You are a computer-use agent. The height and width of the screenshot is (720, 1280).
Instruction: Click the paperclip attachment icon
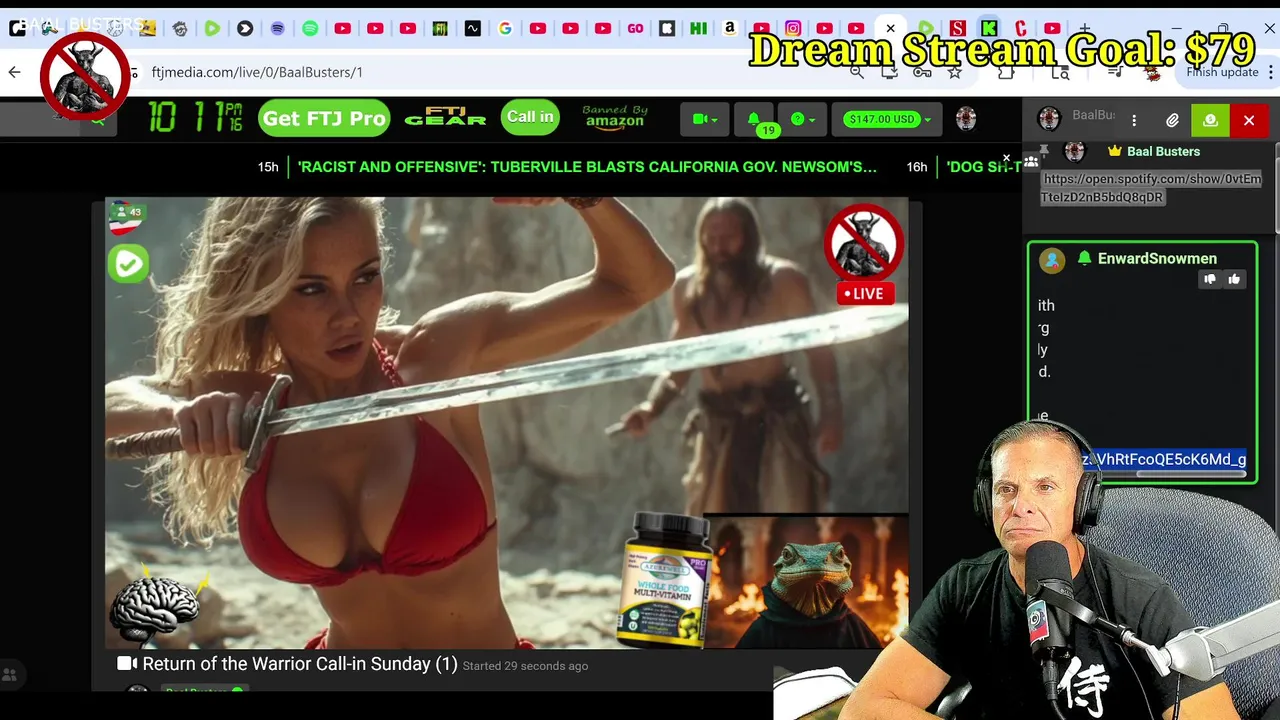point(1172,120)
